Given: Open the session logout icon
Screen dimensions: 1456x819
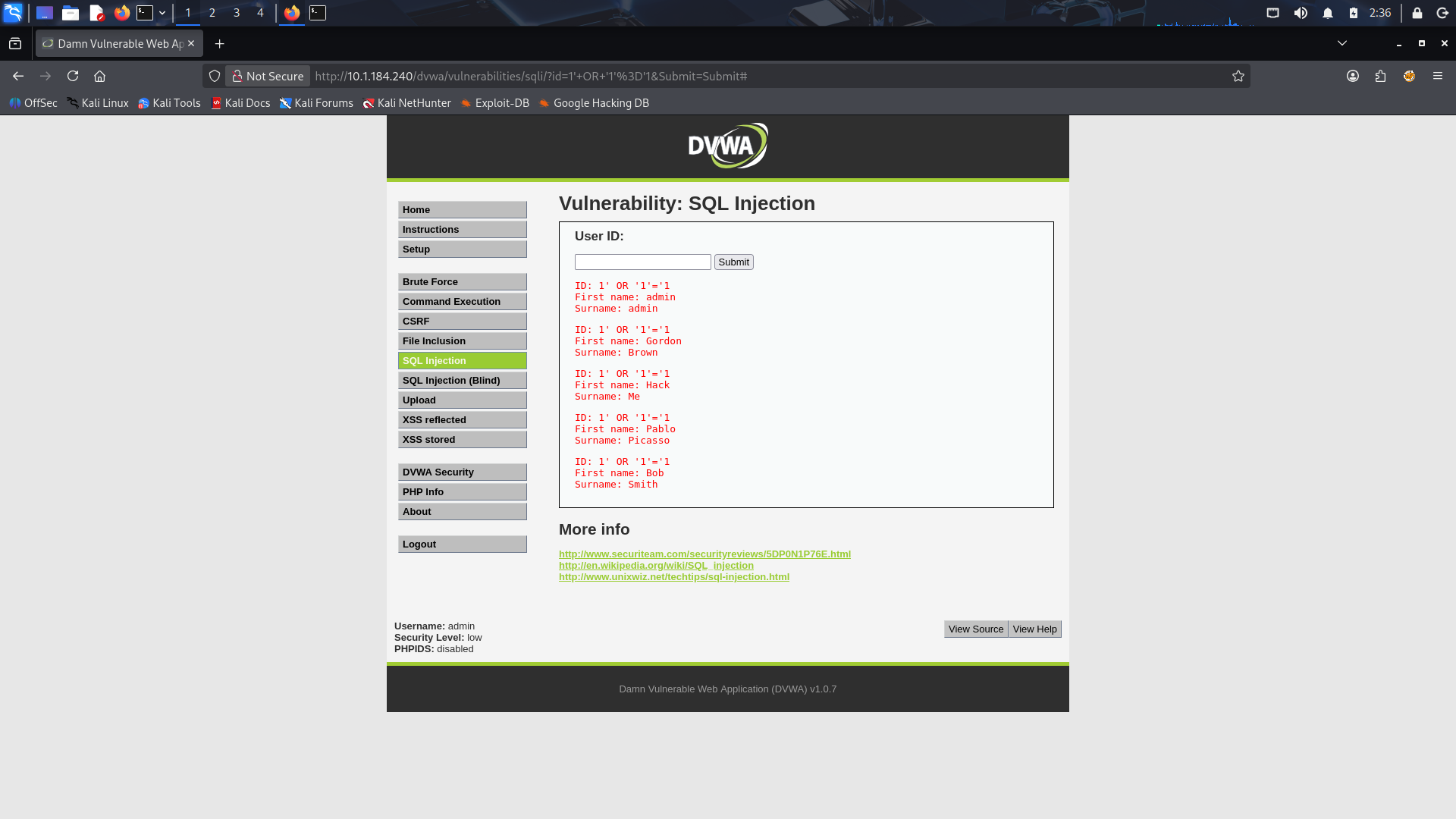Looking at the screenshot, I should point(1442,13).
